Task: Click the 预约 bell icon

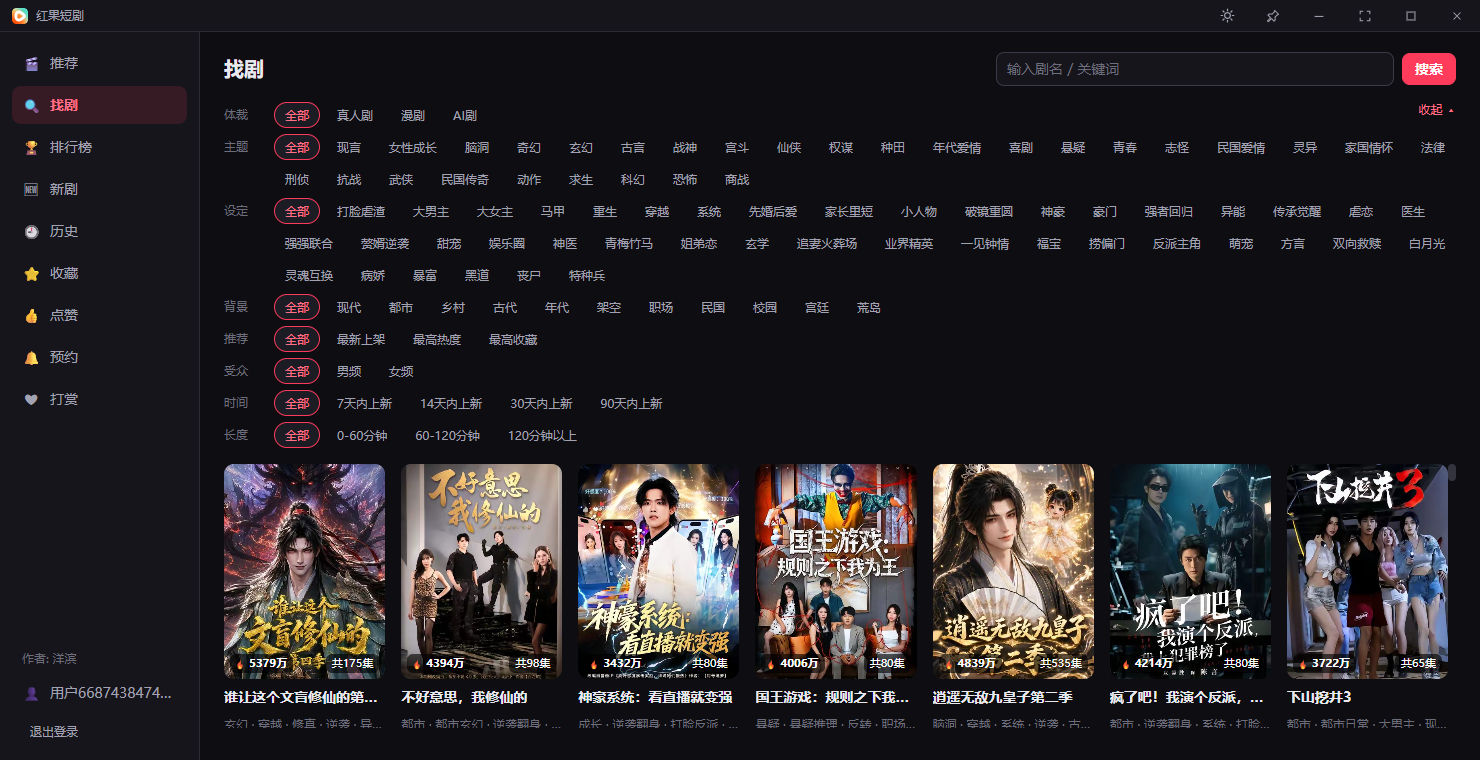Action: point(32,357)
